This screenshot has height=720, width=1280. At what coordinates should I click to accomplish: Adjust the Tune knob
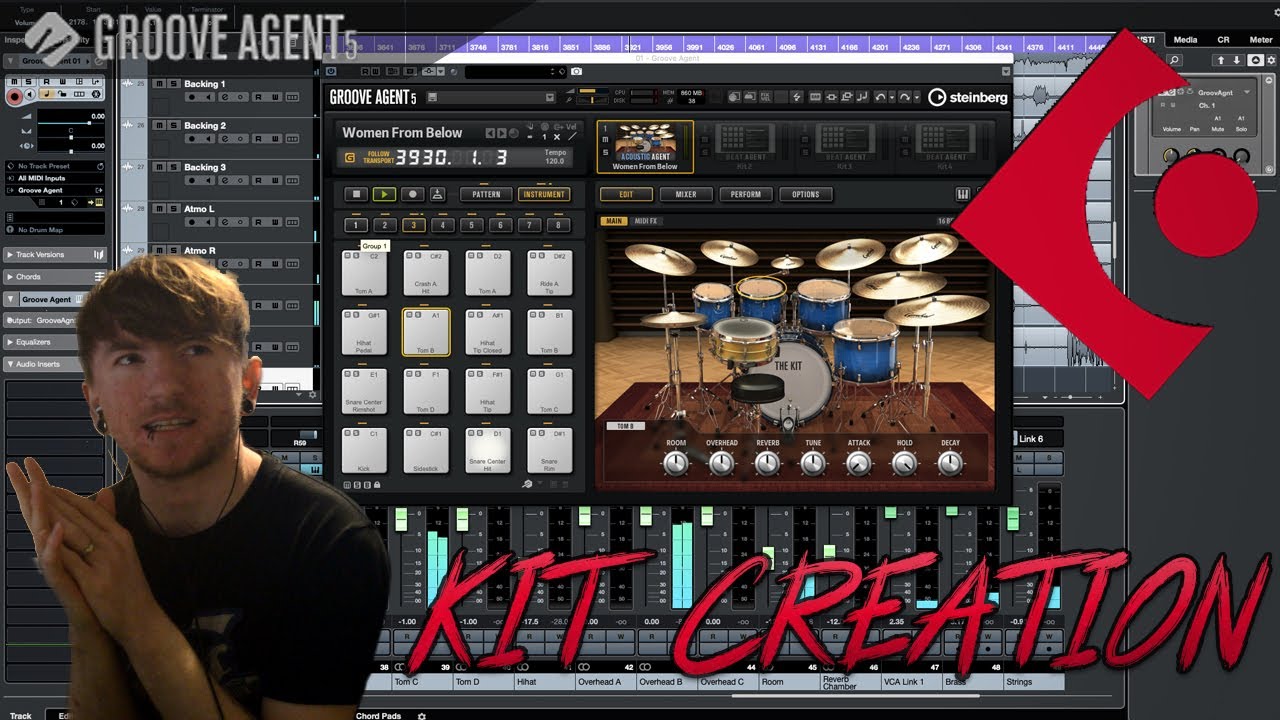point(813,463)
